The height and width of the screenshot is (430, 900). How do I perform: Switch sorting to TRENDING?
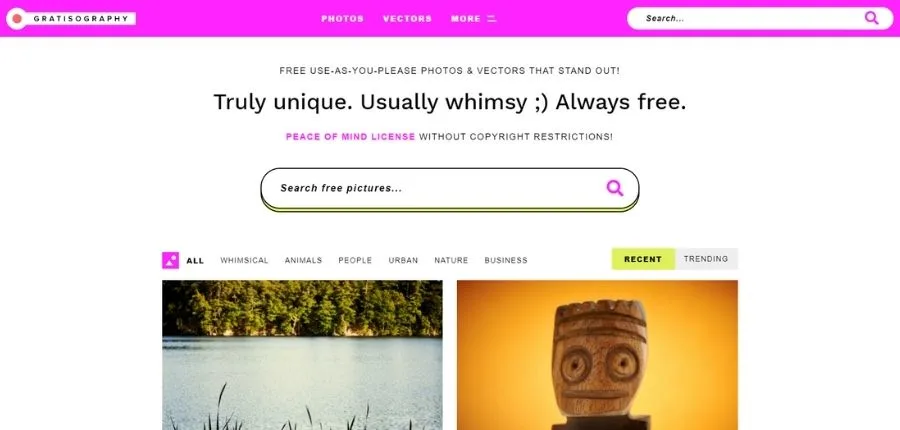point(706,259)
